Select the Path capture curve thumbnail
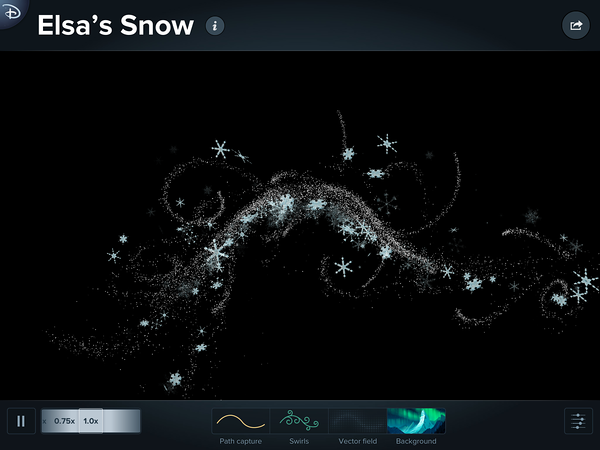Image resolution: width=600 pixels, height=450 pixels. (241, 420)
